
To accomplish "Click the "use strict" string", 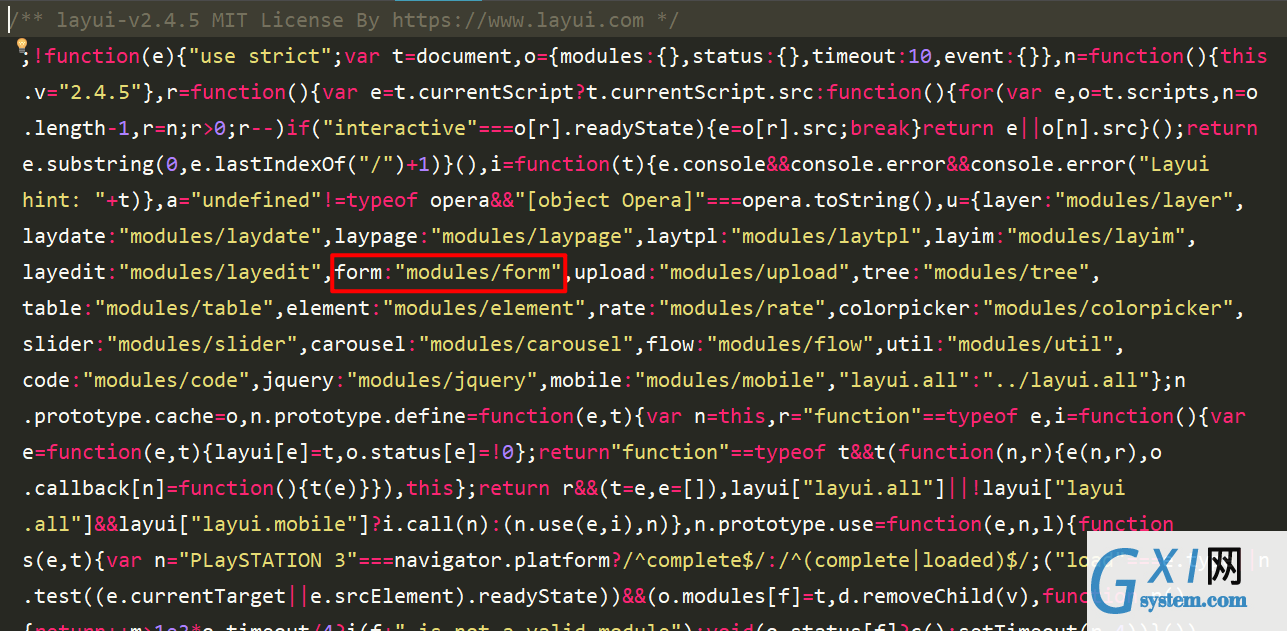I will [262, 56].
